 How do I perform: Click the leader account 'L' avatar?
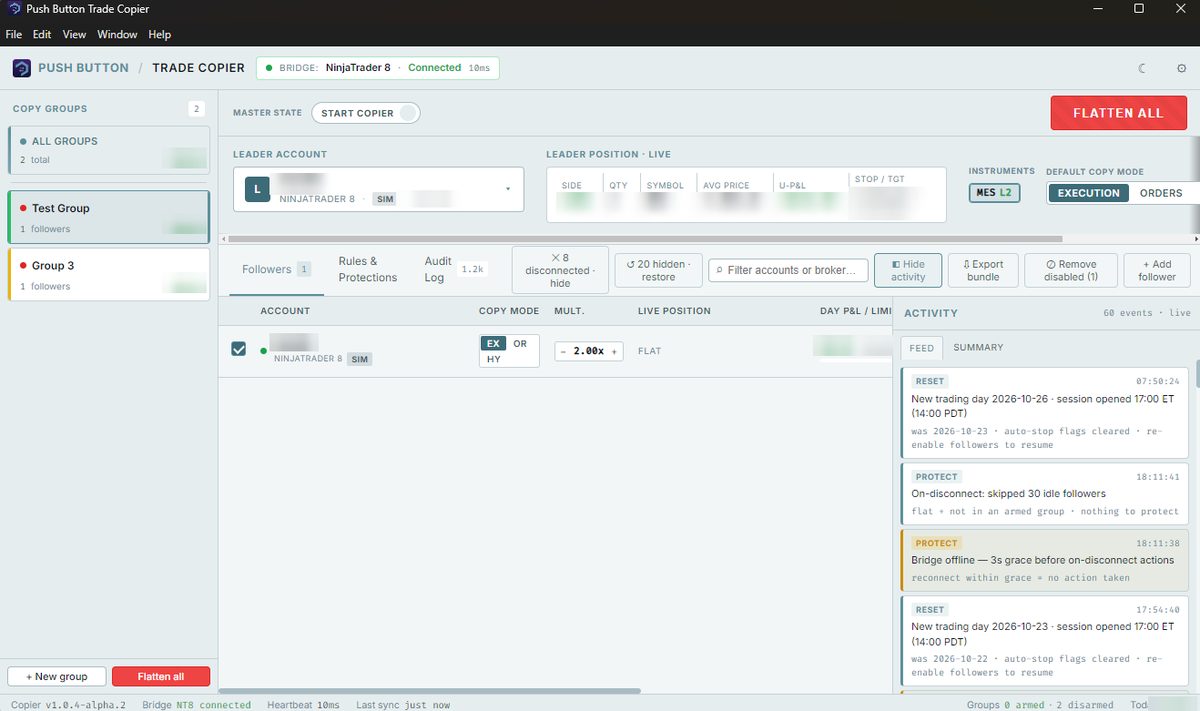tap(257, 190)
